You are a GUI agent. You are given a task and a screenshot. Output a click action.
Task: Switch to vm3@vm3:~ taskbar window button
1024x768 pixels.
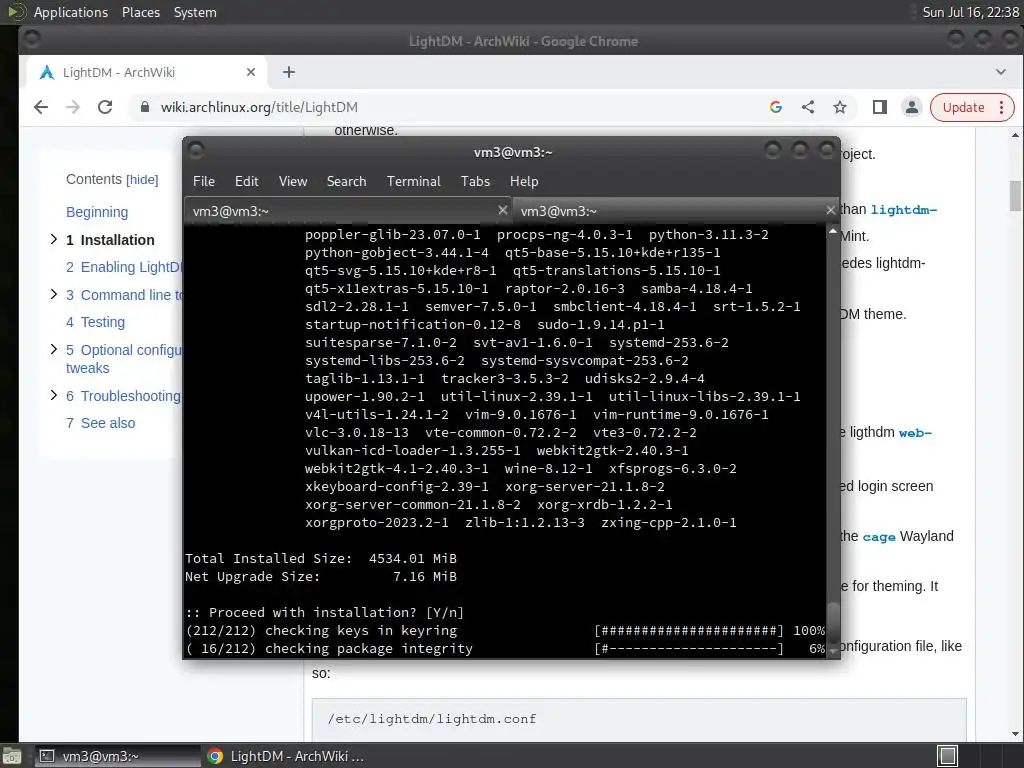pos(118,756)
